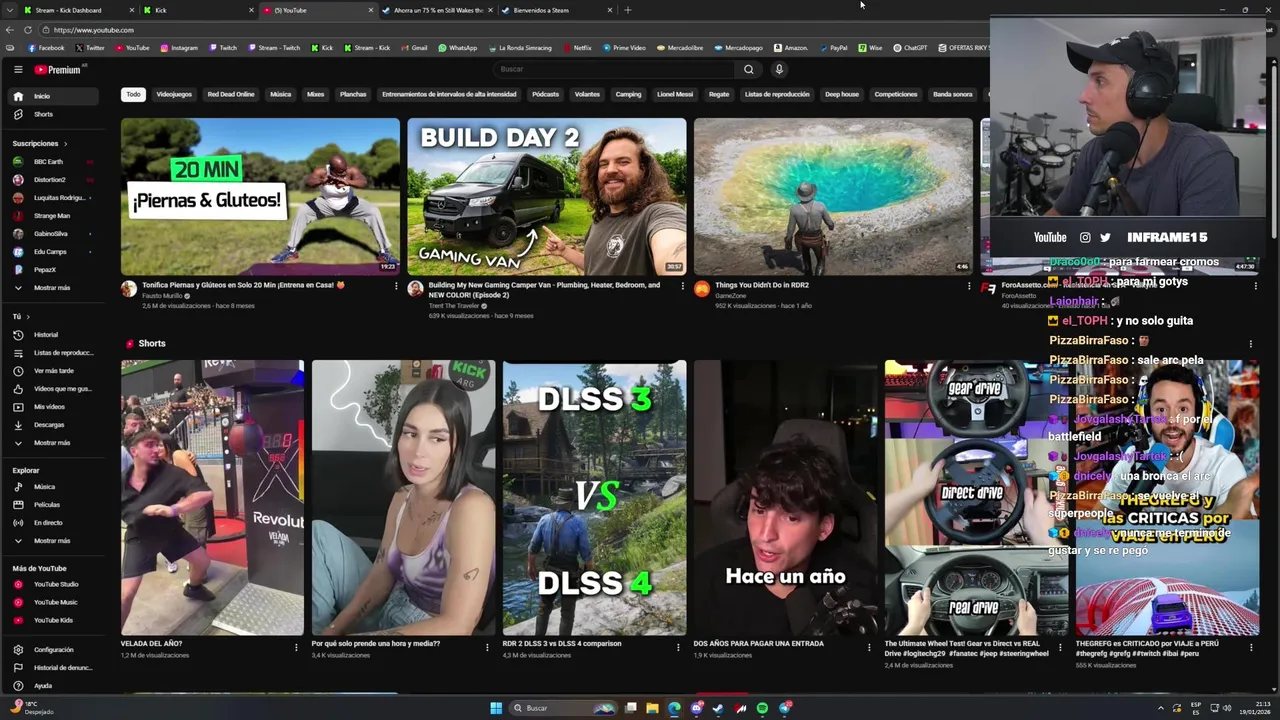Open options menu for Gaming Camper Van video
Viewport: 1280px width, 720px height.
tap(683, 286)
